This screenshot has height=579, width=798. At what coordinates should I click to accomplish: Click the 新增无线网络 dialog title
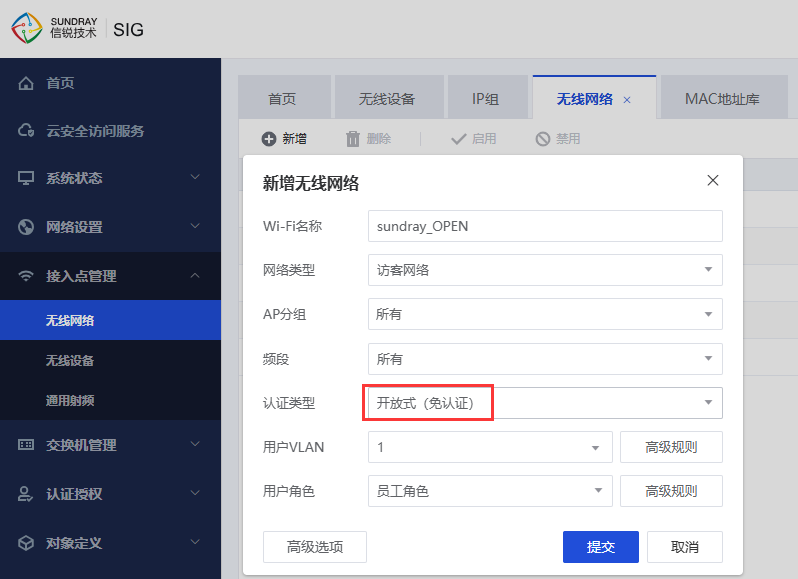pos(311,183)
